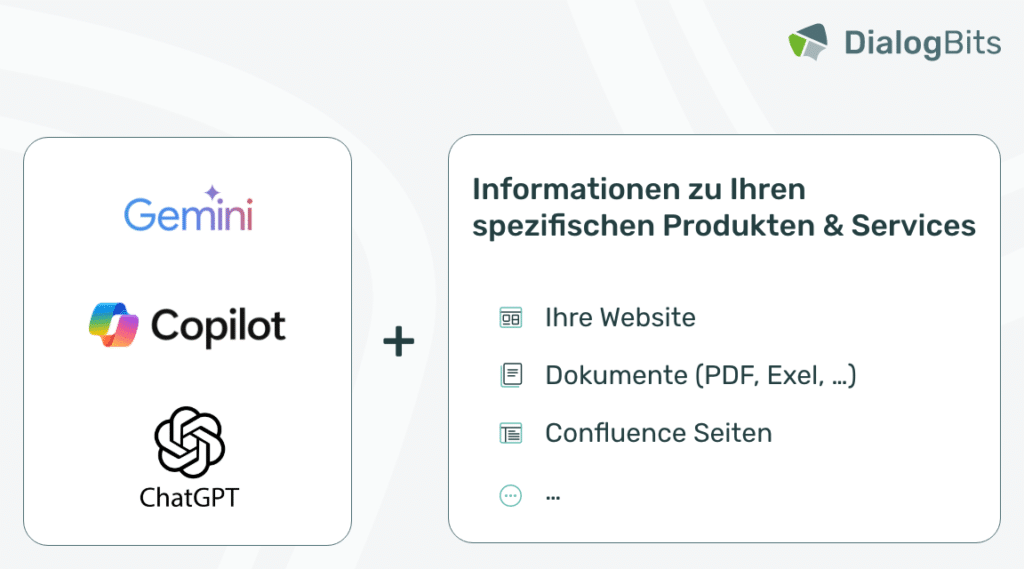Click the spezifischen Produkten & Services line
1024x569 pixels.
pyautogui.click(x=724, y=226)
